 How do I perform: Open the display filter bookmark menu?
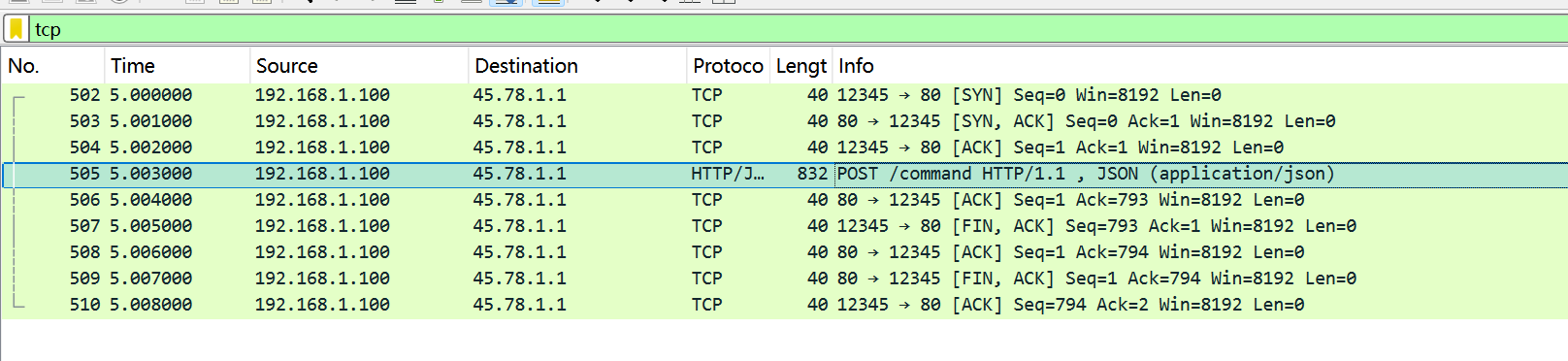coord(16,29)
